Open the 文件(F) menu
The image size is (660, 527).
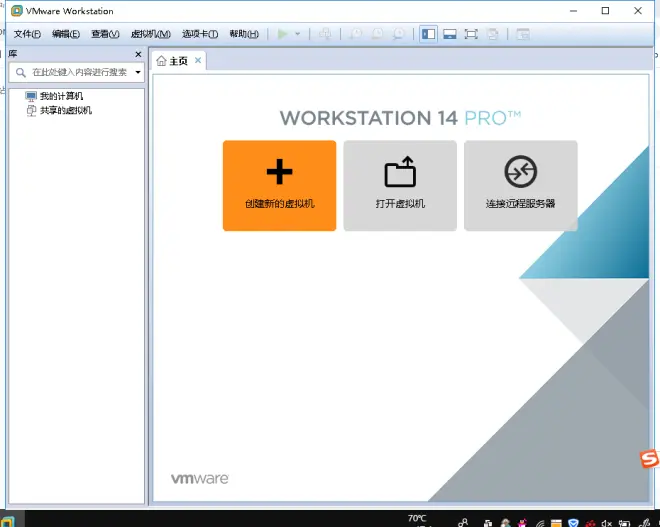click(27, 34)
